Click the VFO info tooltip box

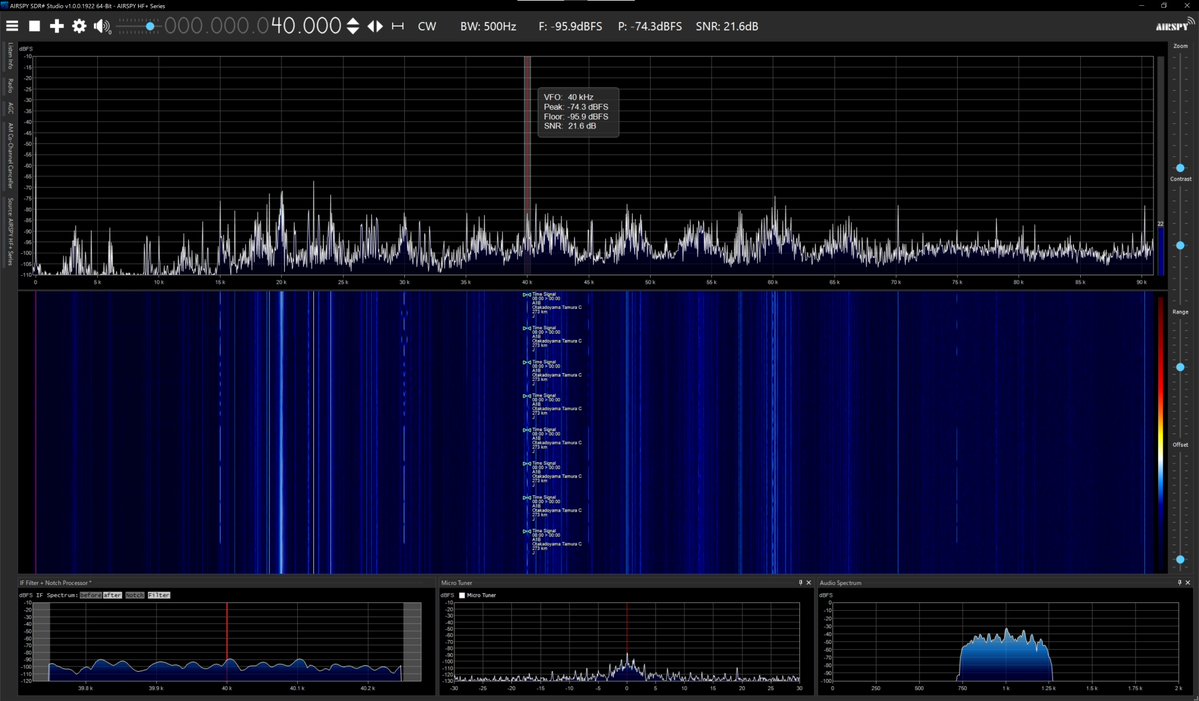(x=578, y=112)
